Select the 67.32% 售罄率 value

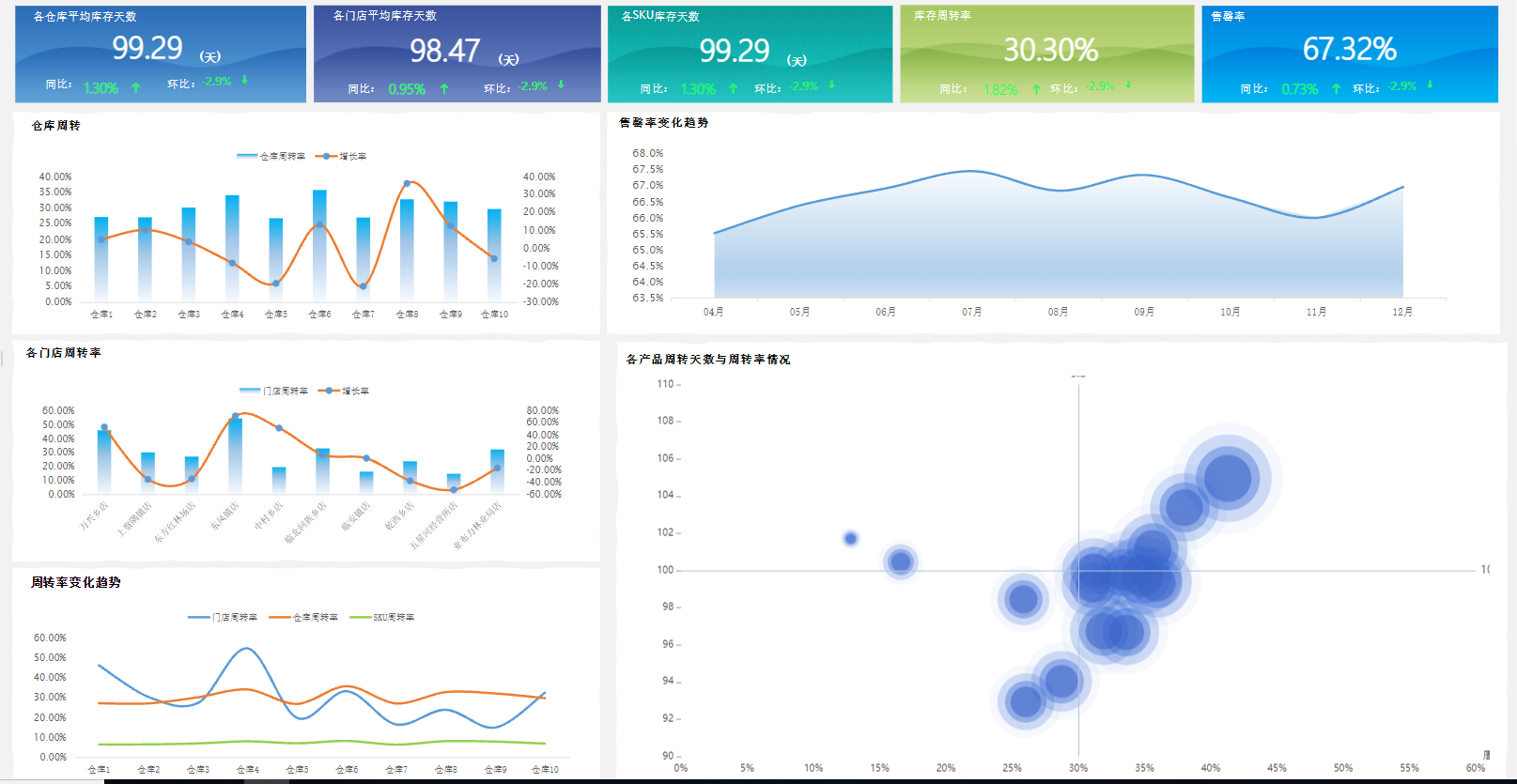point(1350,49)
